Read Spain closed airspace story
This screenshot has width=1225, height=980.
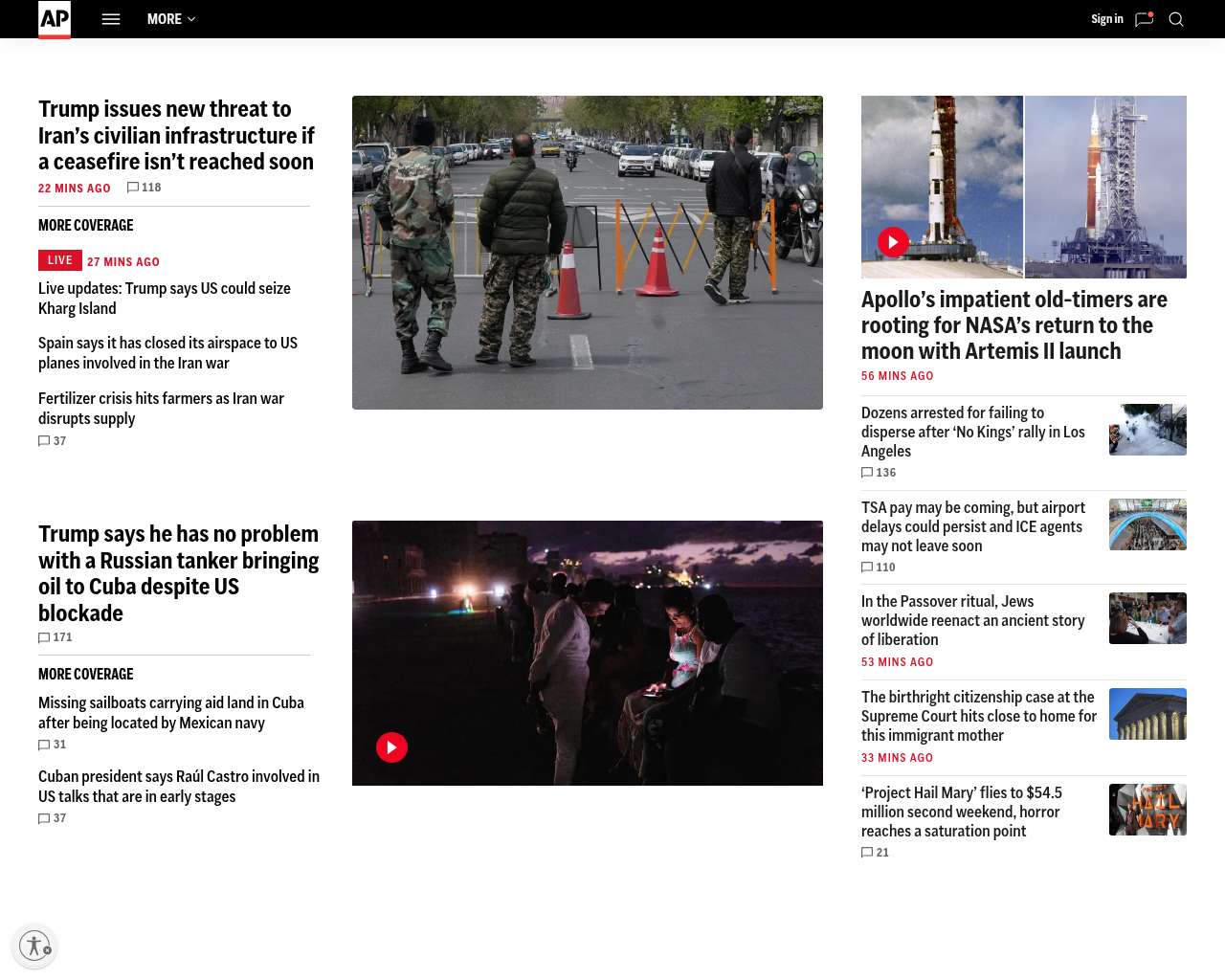[x=168, y=353]
